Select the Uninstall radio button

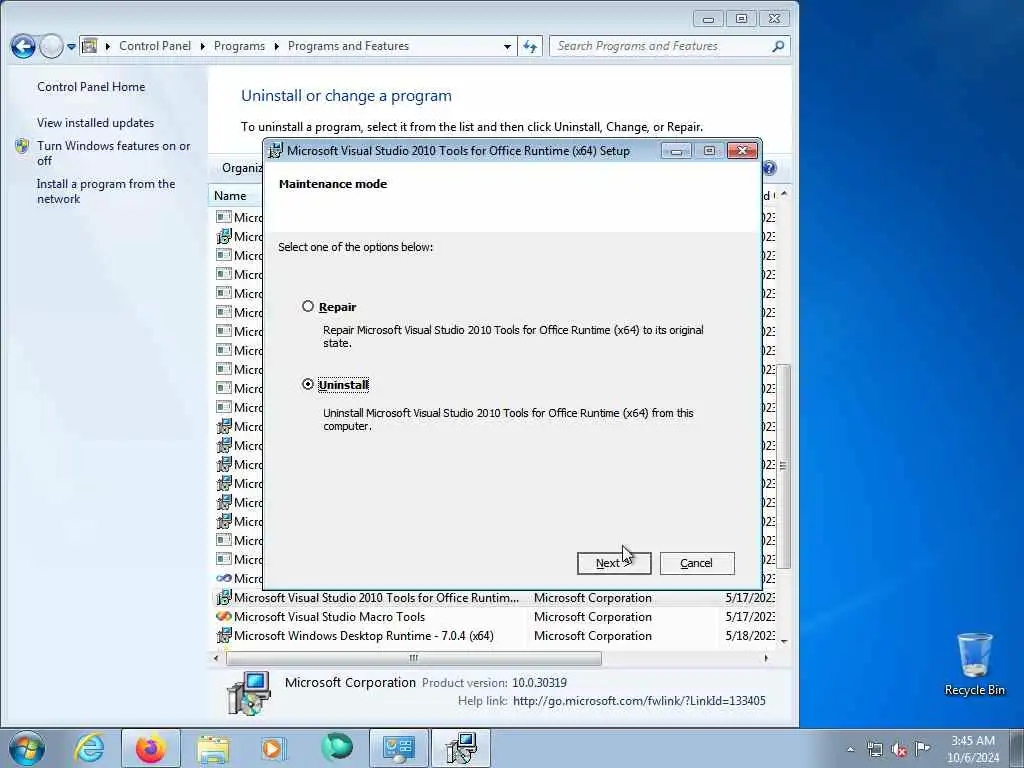click(308, 385)
